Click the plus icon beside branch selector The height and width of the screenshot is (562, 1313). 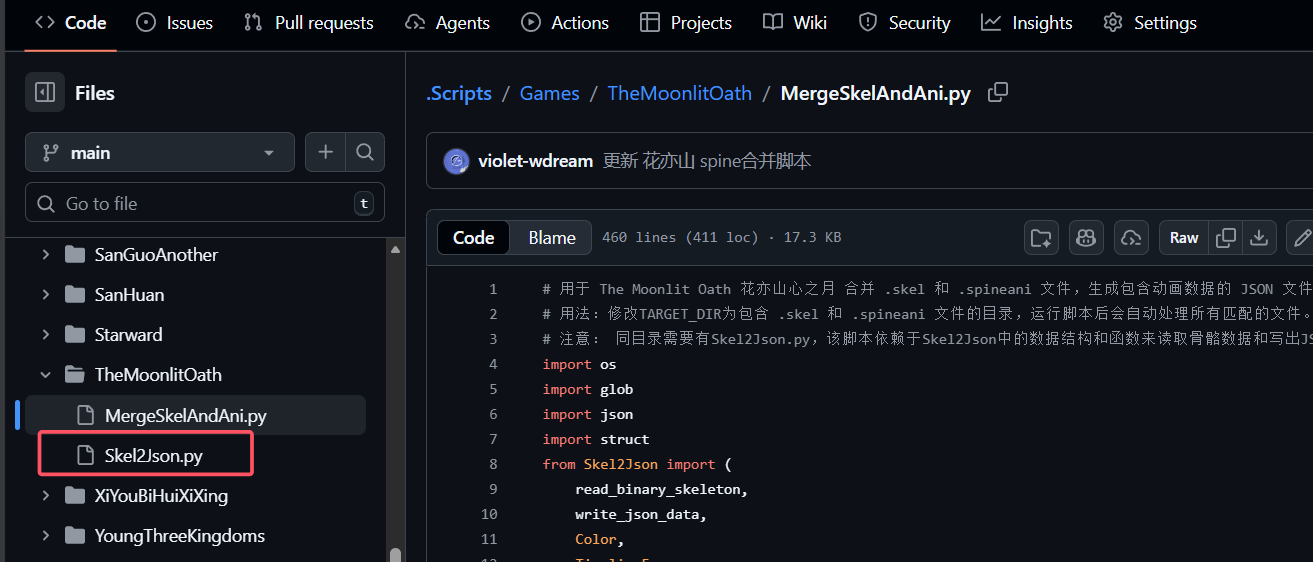click(325, 152)
